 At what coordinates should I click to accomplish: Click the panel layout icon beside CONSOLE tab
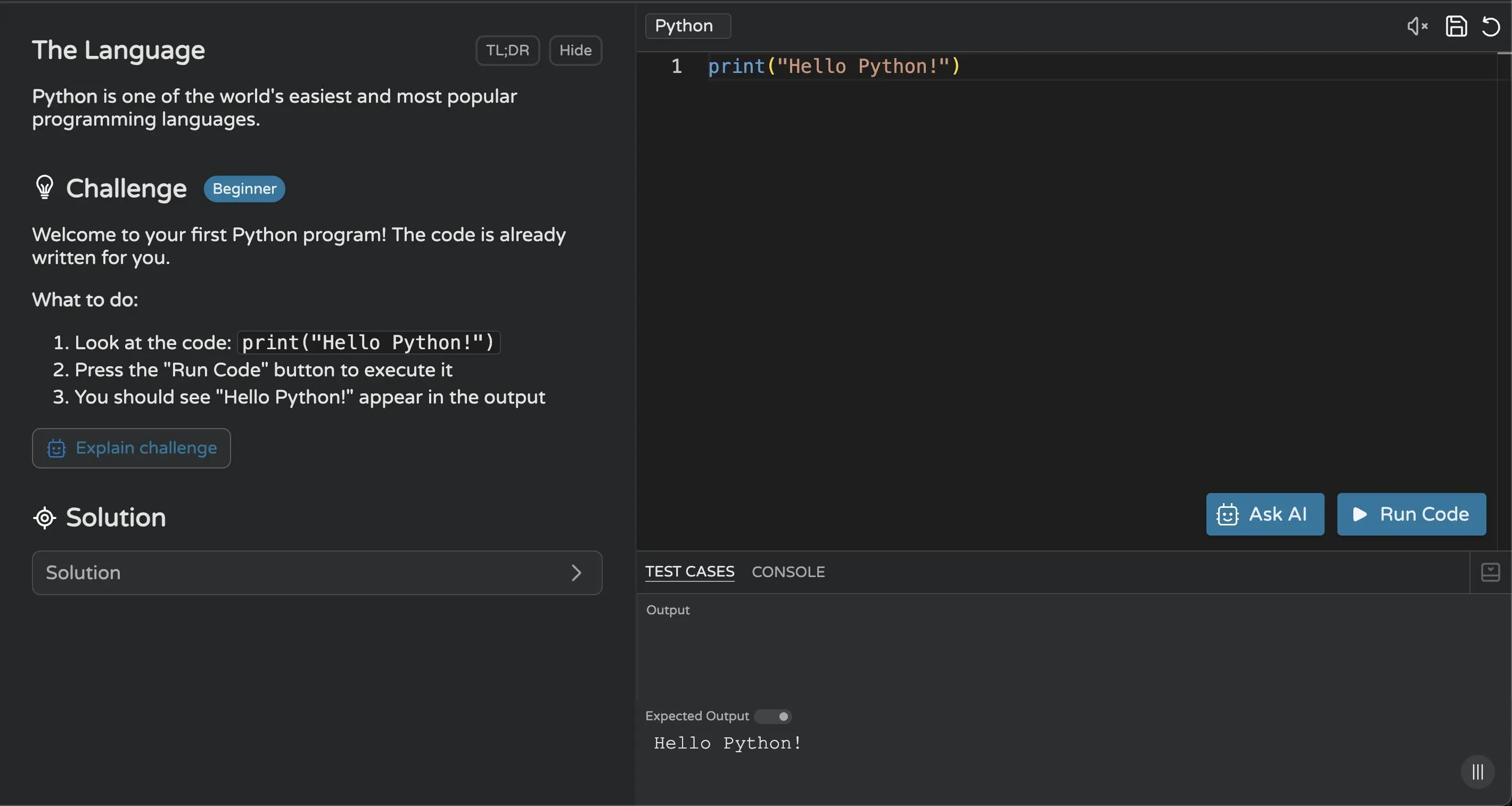(1490, 572)
